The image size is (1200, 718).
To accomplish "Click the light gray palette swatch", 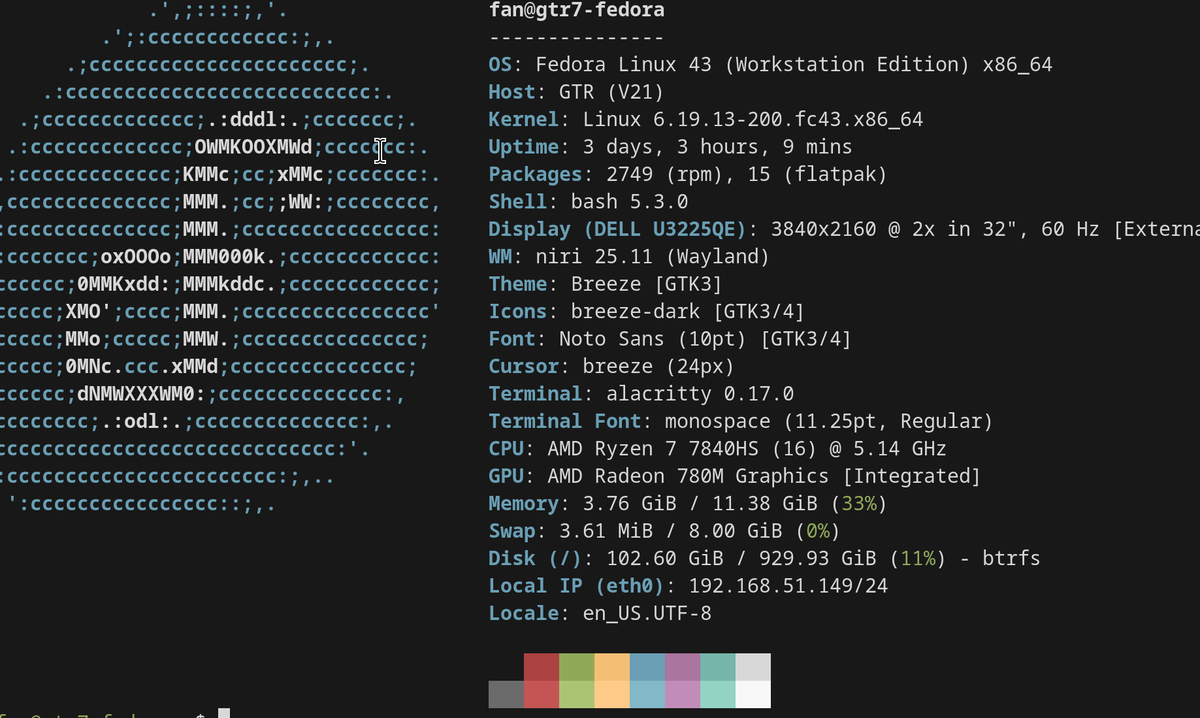I will [x=753, y=667].
